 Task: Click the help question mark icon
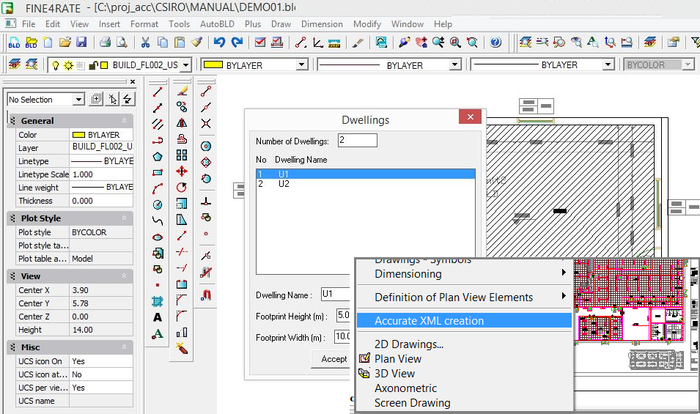click(493, 42)
